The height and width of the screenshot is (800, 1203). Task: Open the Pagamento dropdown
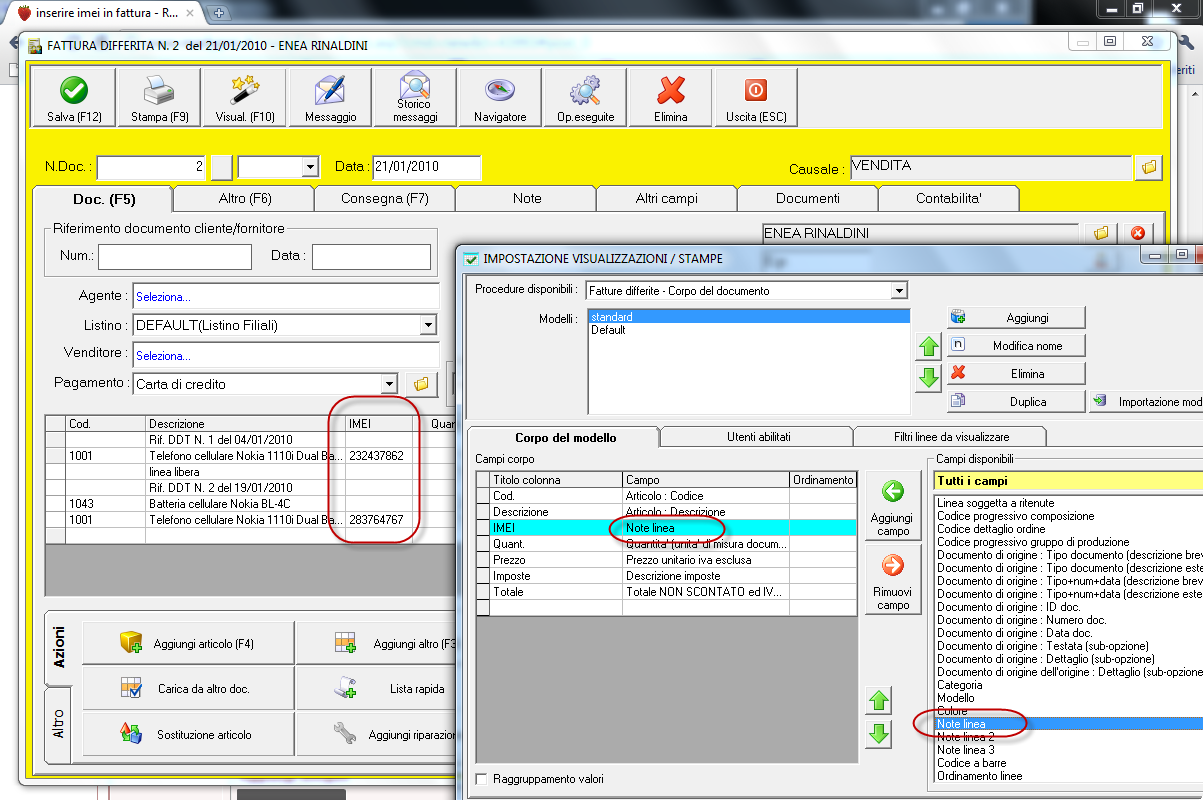coord(389,384)
